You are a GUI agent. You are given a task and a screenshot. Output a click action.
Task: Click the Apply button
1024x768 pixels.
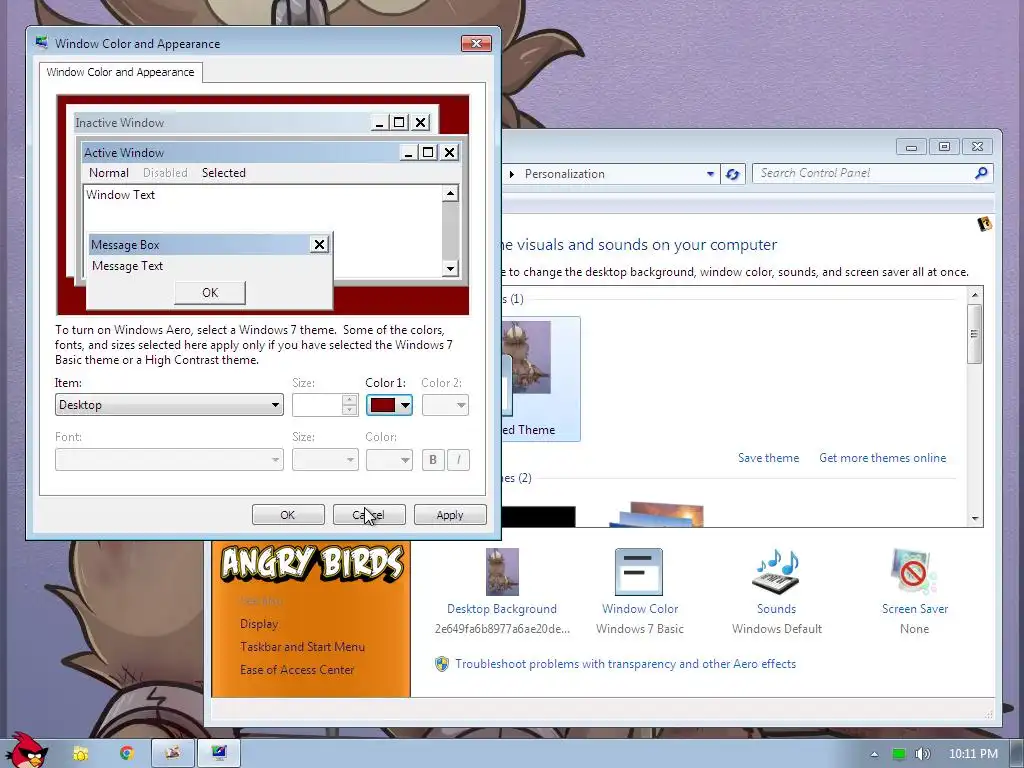coord(450,515)
